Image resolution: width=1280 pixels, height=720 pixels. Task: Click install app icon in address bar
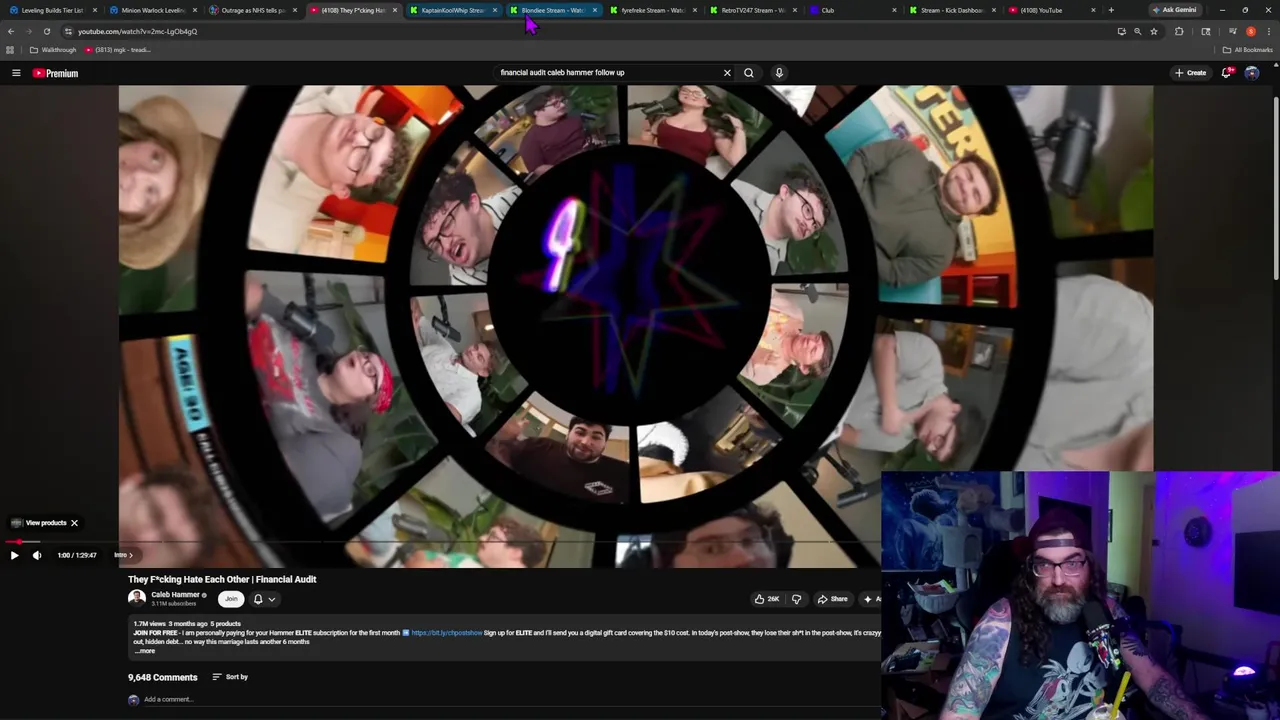[x=1121, y=31]
